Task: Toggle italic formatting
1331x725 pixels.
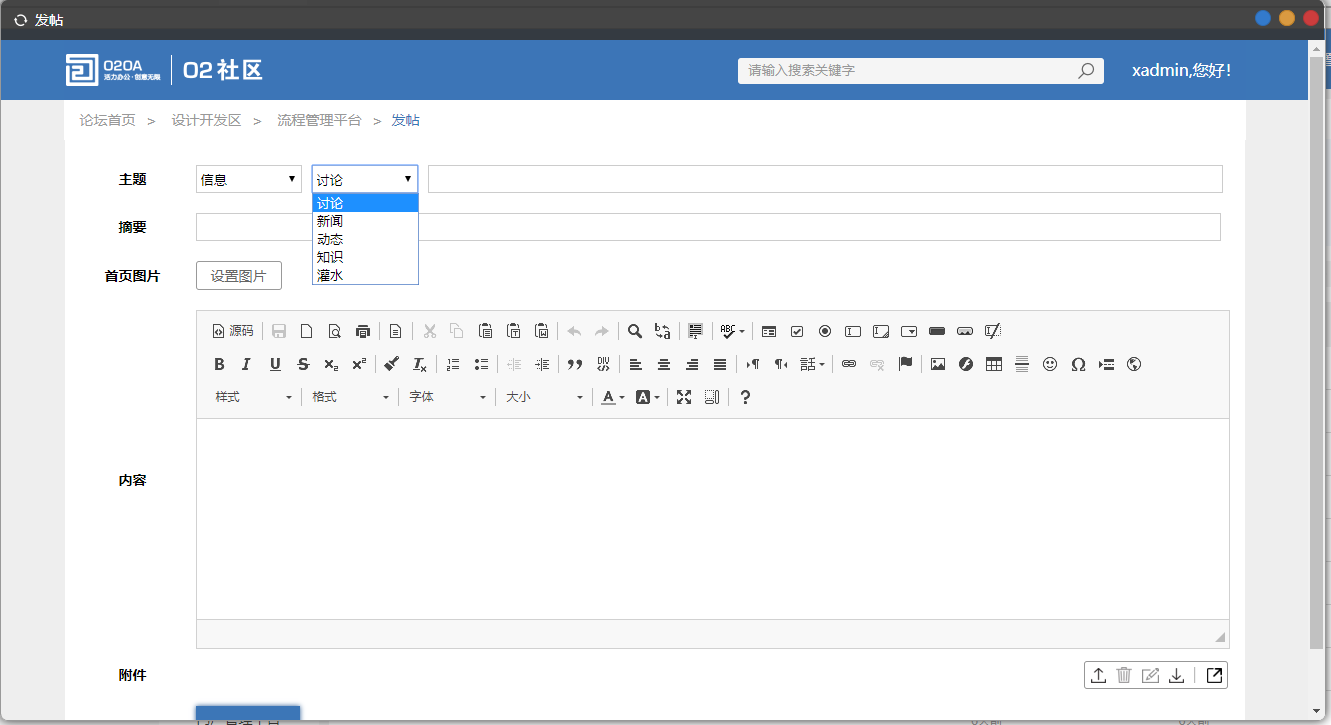Action: [x=247, y=364]
